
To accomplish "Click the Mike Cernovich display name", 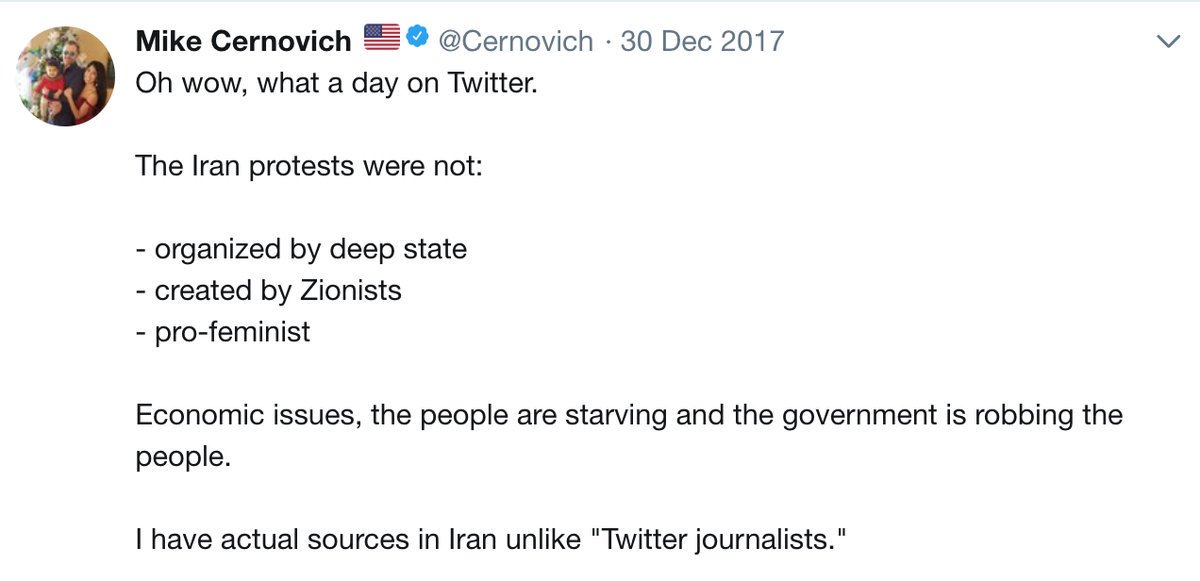I will [x=243, y=41].
